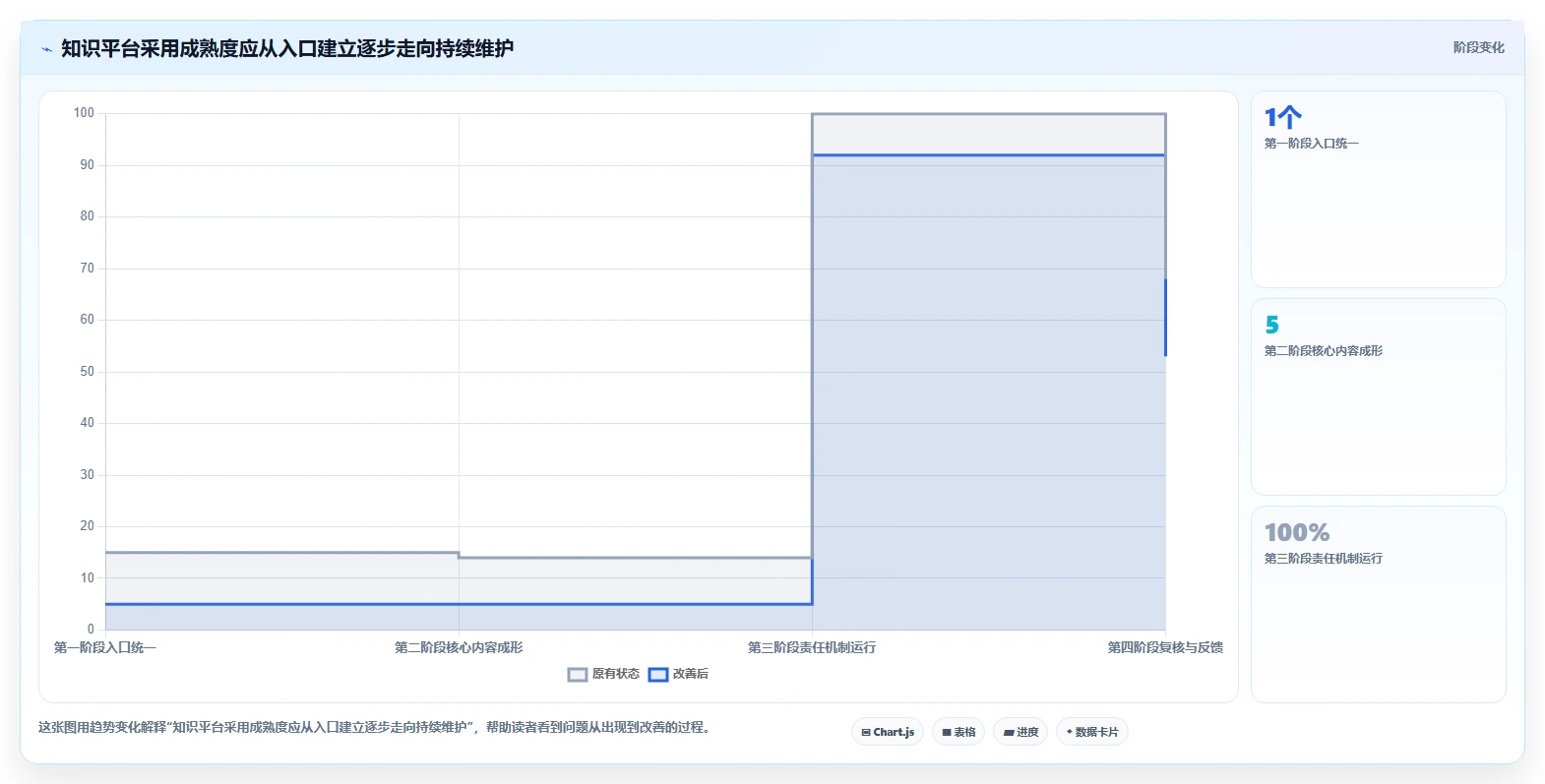Viewport: 1545px width, 784px height.
Task: Click the 阶段变化 label in header
Action: (x=1479, y=47)
